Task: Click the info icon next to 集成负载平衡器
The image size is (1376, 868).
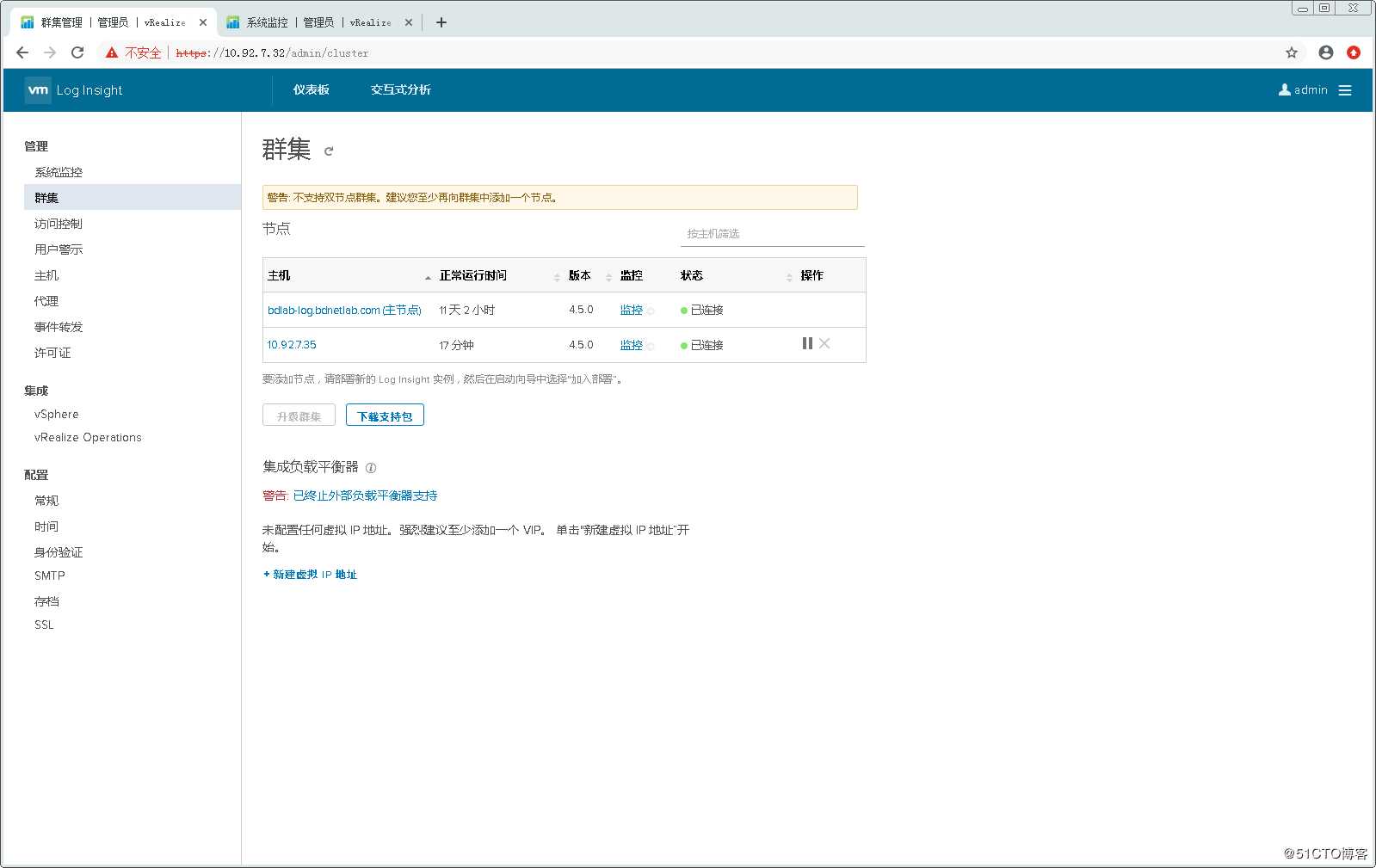Action: click(x=371, y=468)
